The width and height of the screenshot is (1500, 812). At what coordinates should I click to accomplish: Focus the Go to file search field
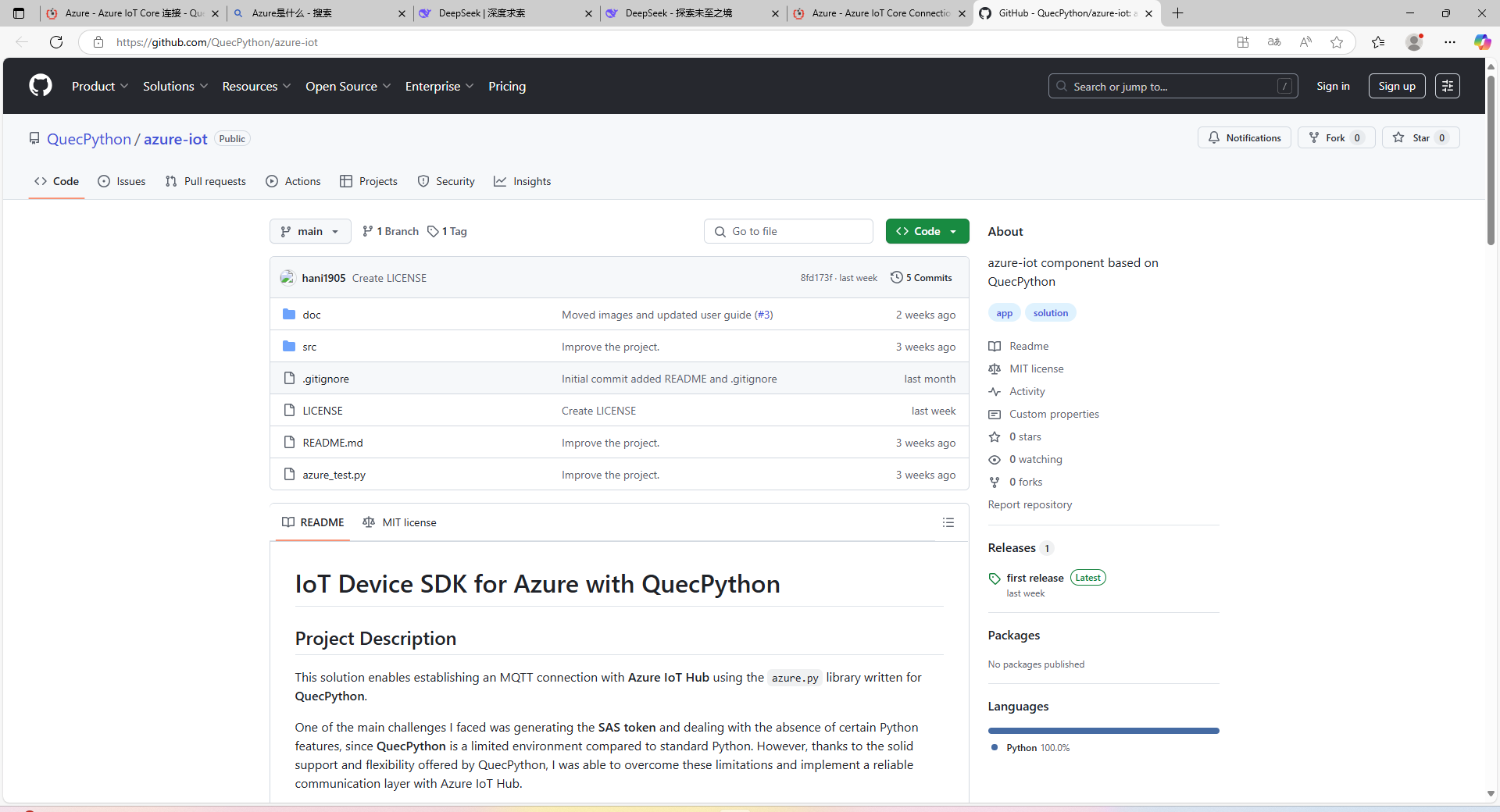click(x=789, y=232)
